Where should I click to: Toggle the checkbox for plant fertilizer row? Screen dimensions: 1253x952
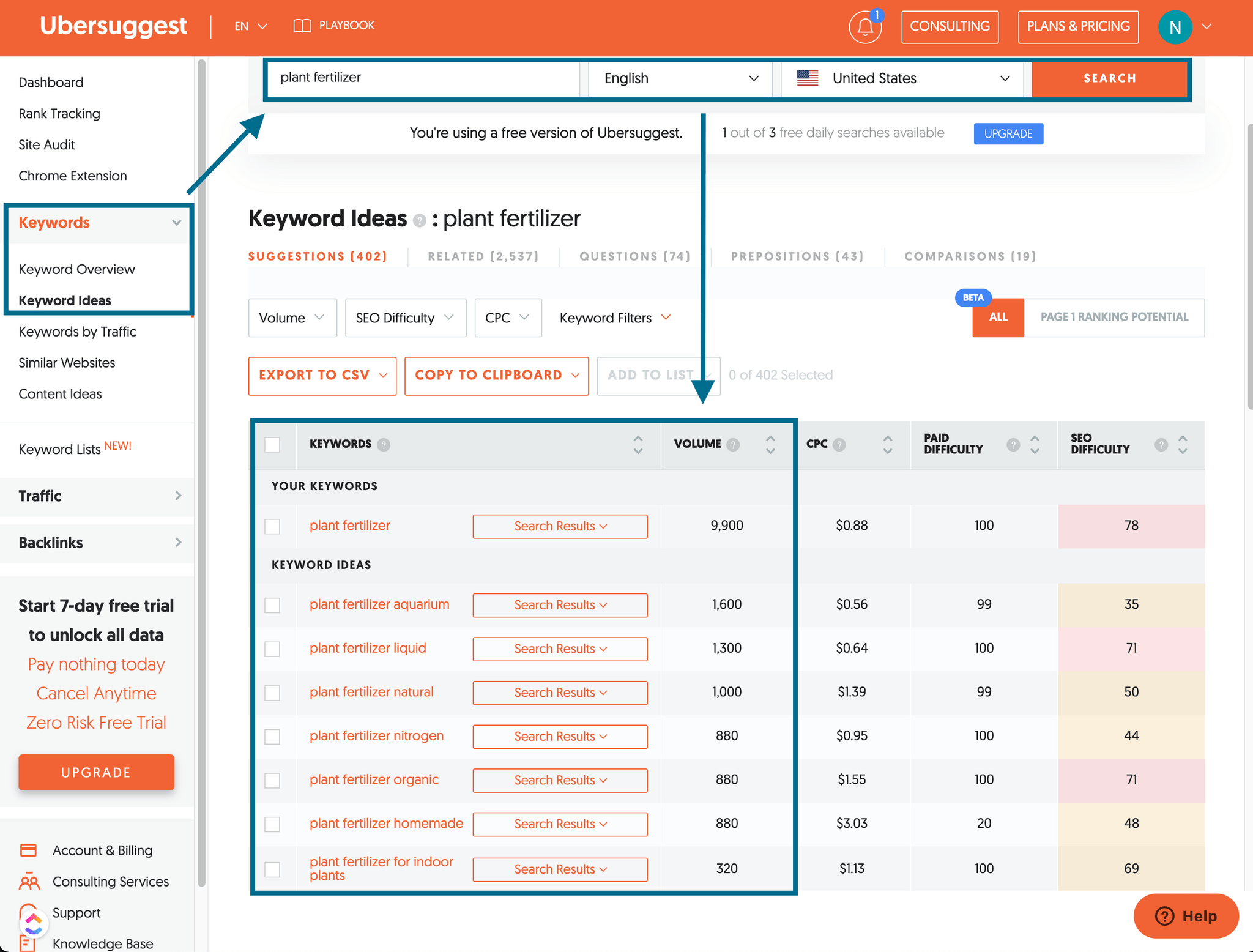coord(274,525)
